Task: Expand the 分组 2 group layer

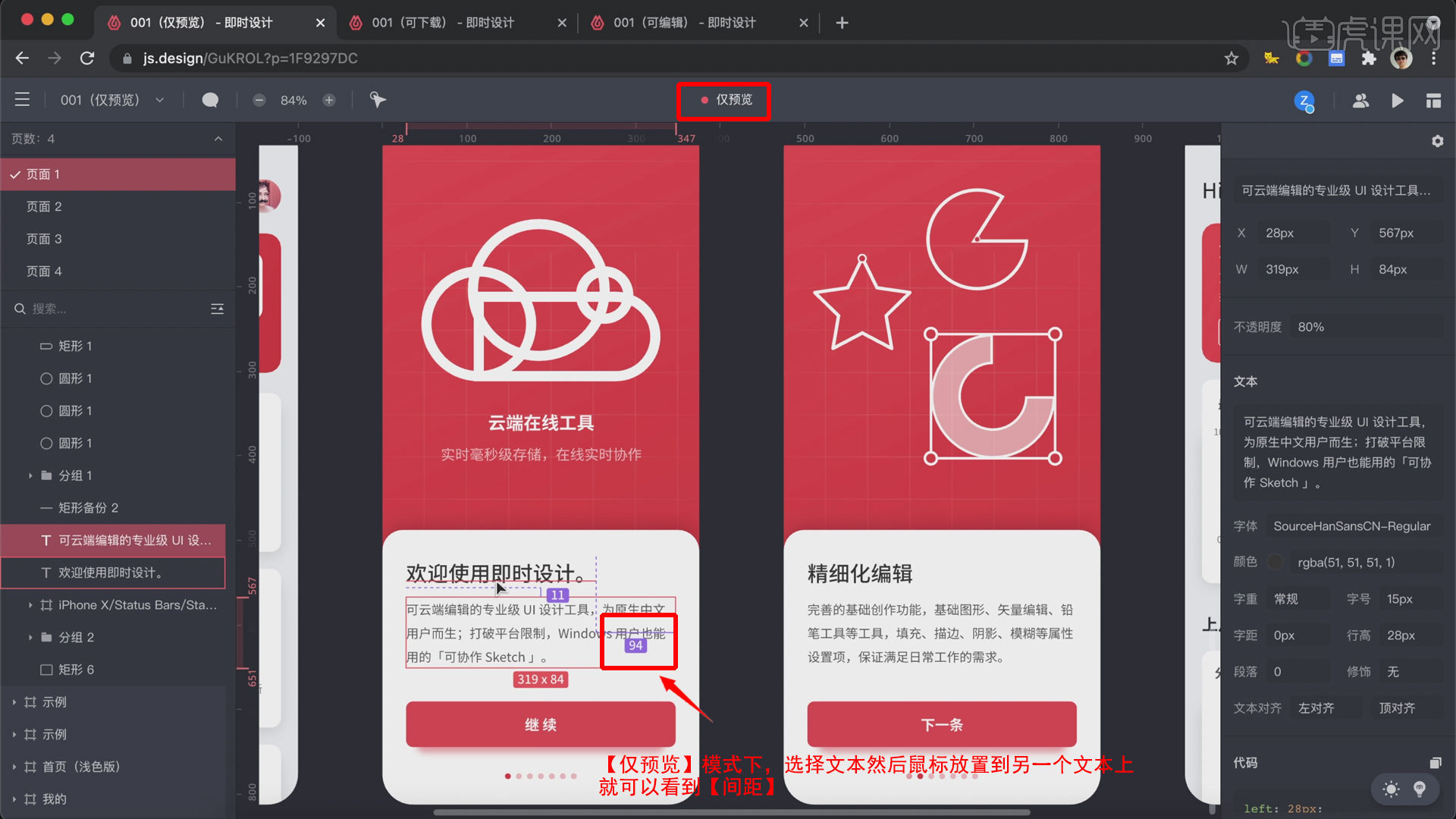Action: tap(30, 637)
